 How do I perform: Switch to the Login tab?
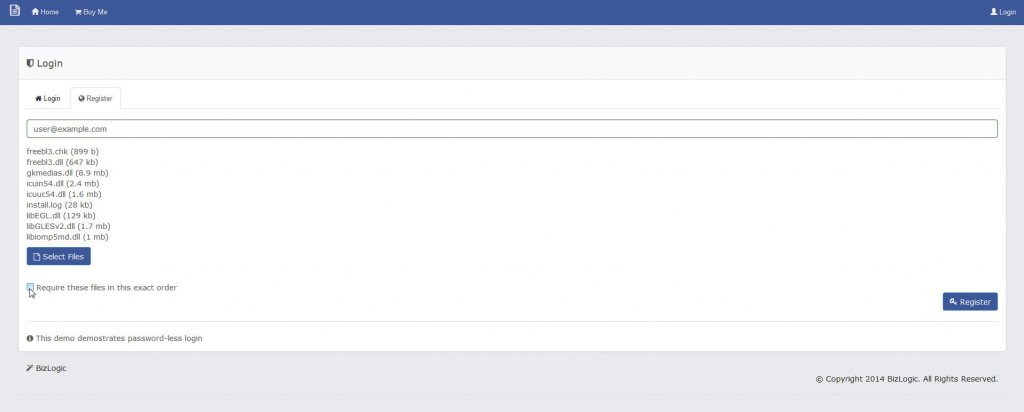[48, 99]
